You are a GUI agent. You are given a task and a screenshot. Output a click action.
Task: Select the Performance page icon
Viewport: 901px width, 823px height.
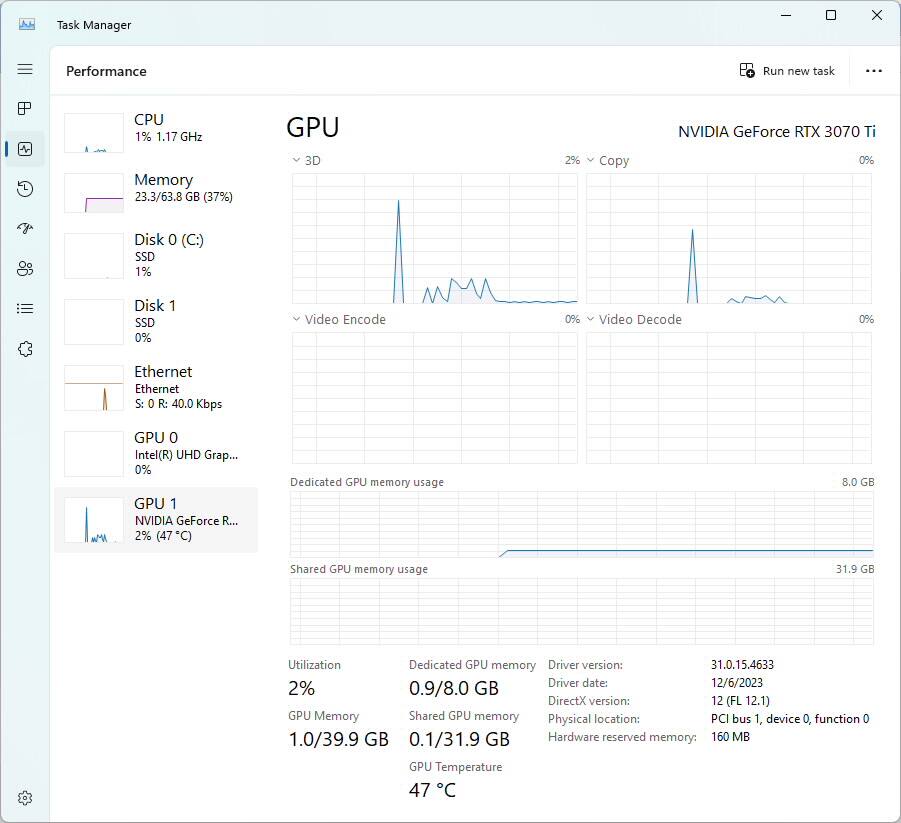point(25,149)
